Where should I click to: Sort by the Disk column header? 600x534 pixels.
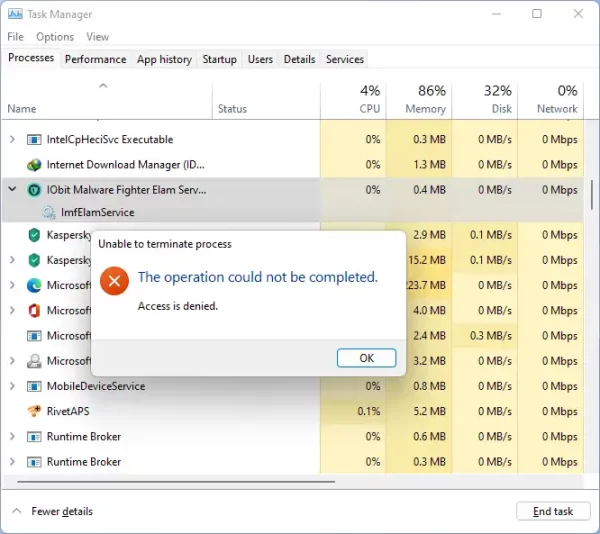tap(485, 100)
